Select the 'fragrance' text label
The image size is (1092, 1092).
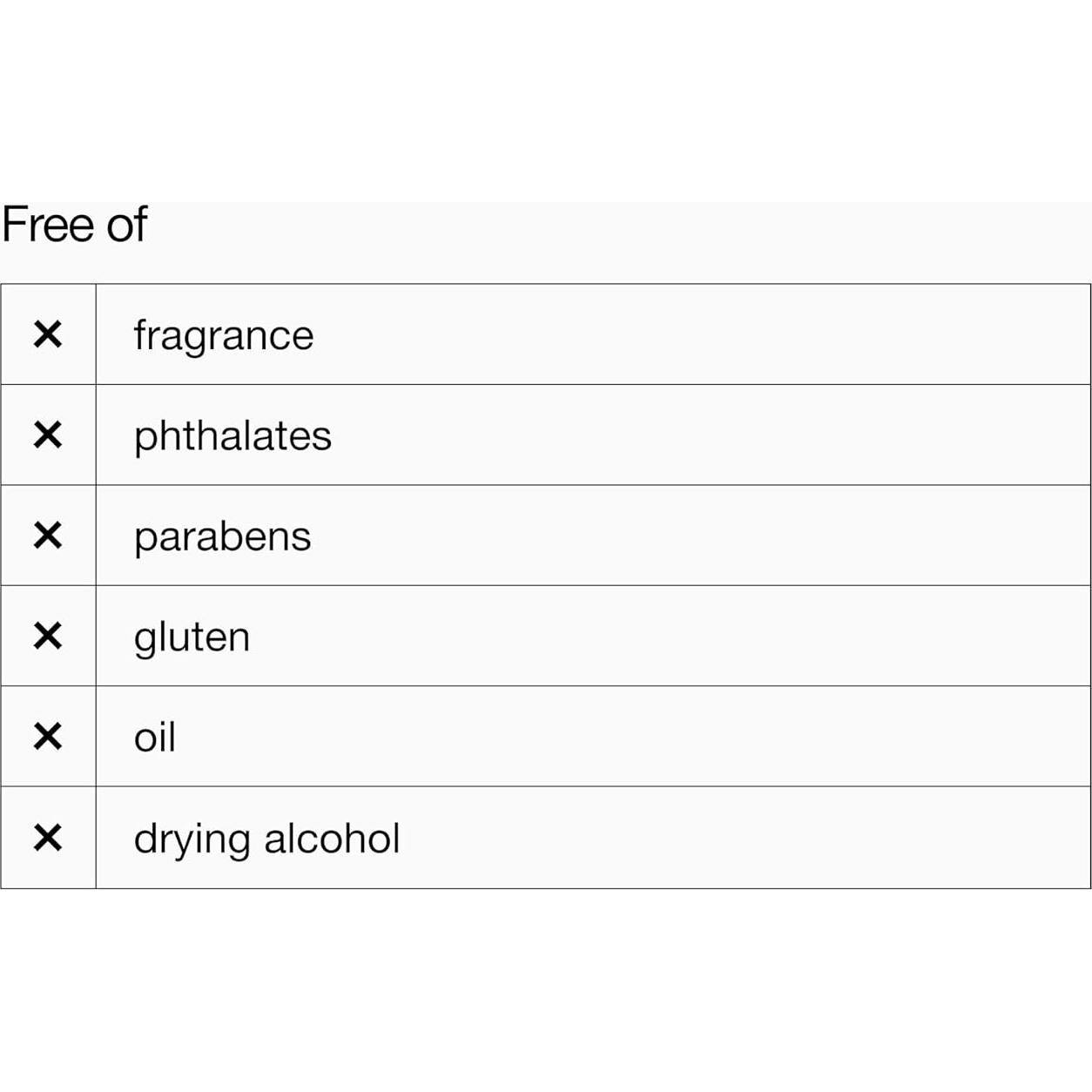tap(223, 336)
